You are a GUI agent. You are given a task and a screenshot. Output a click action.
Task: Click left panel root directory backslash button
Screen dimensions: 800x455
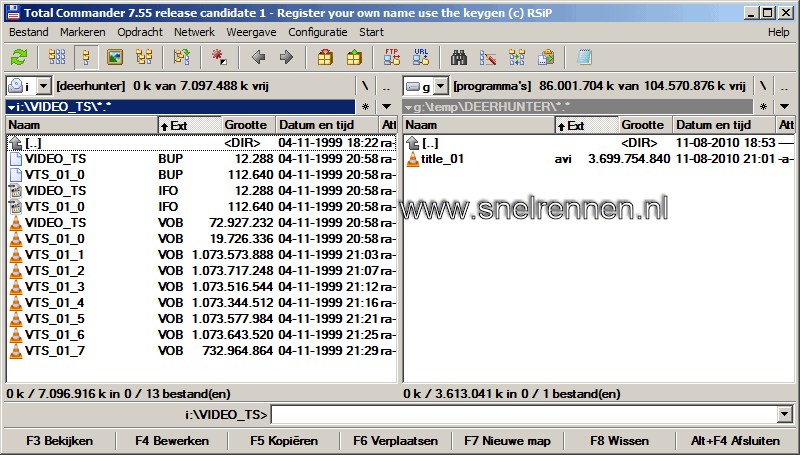[365, 86]
